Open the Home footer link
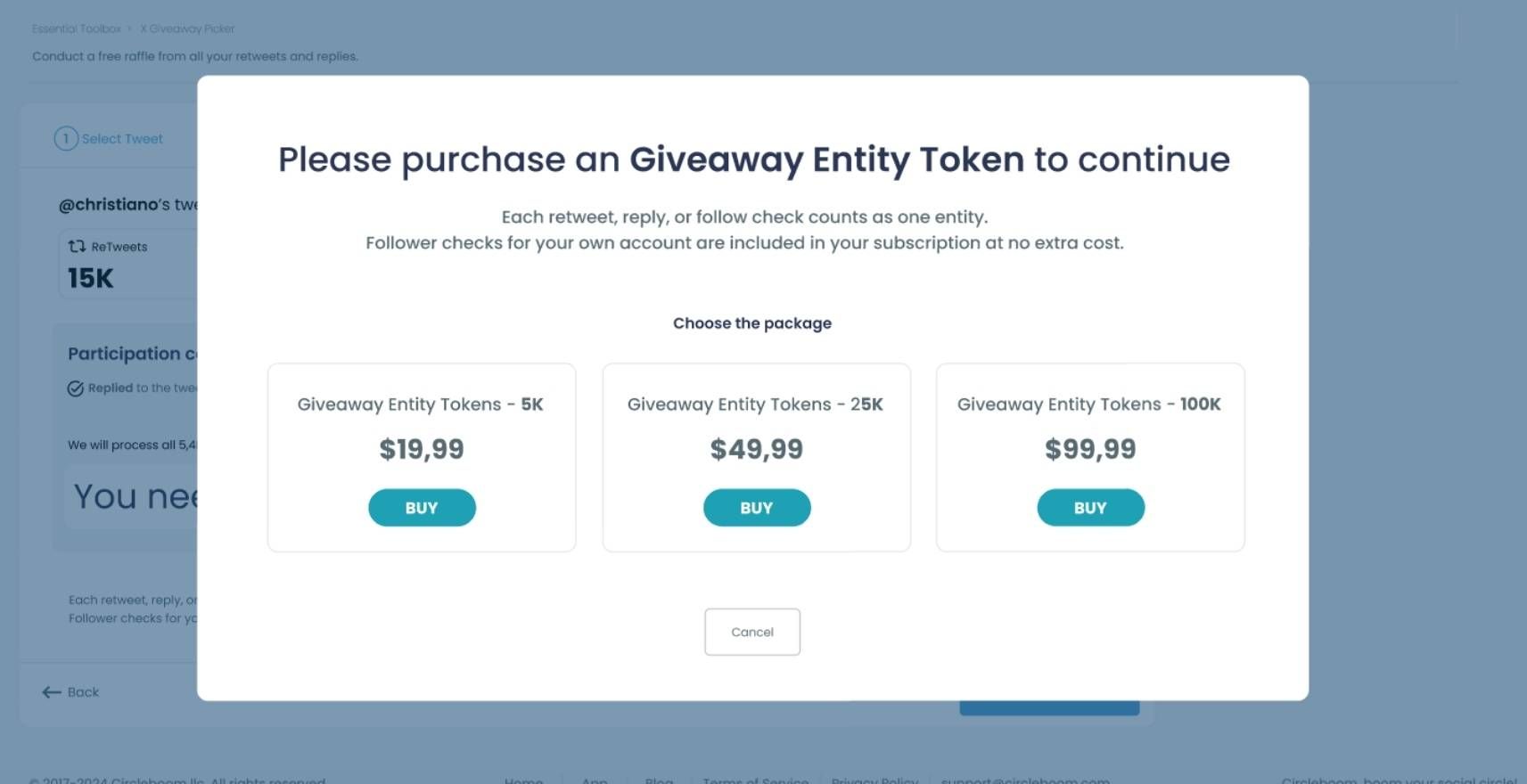Screen dimensions: 1527x784 (x=523, y=780)
